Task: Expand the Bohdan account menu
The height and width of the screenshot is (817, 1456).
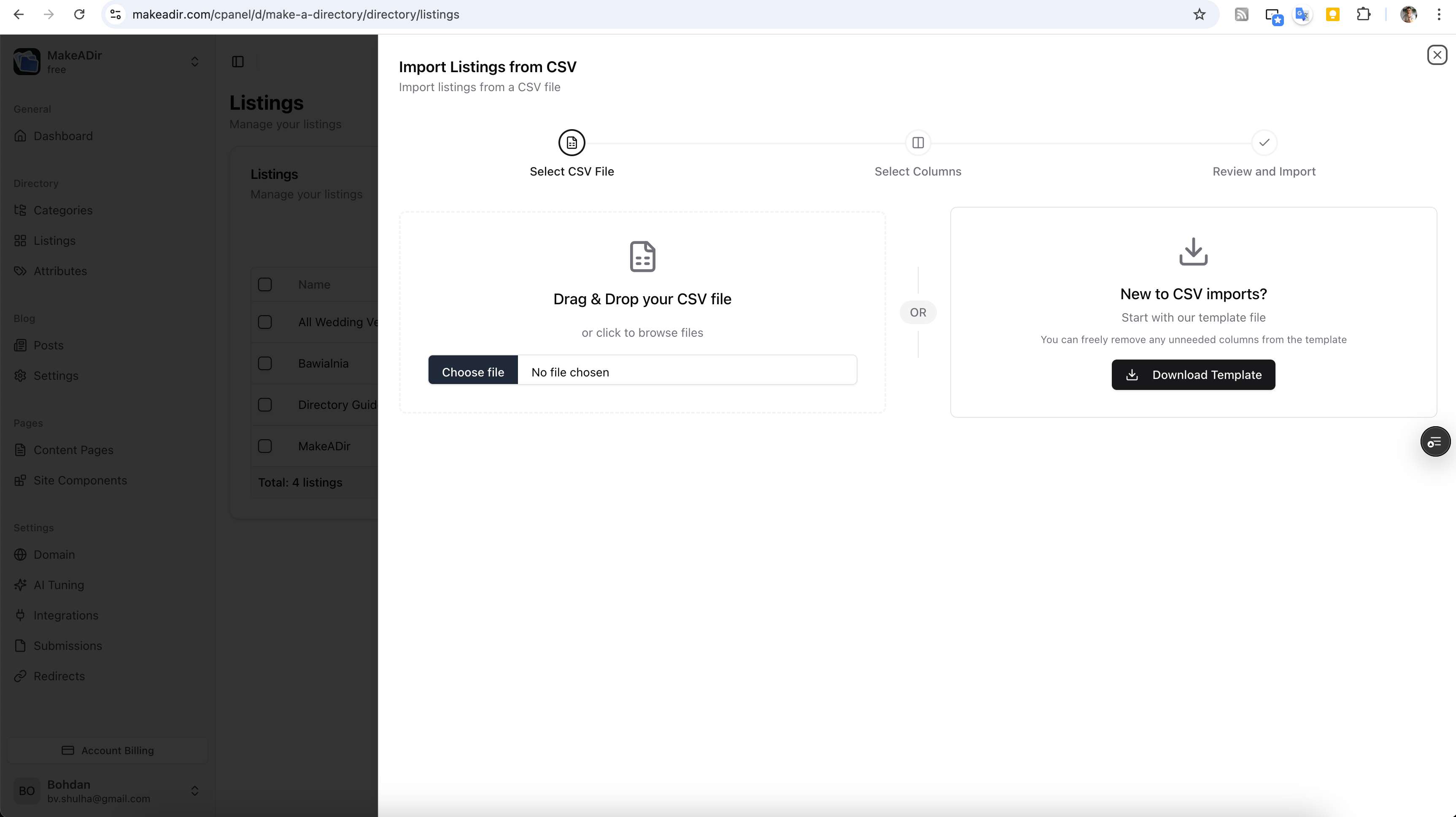Action: click(x=194, y=790)
